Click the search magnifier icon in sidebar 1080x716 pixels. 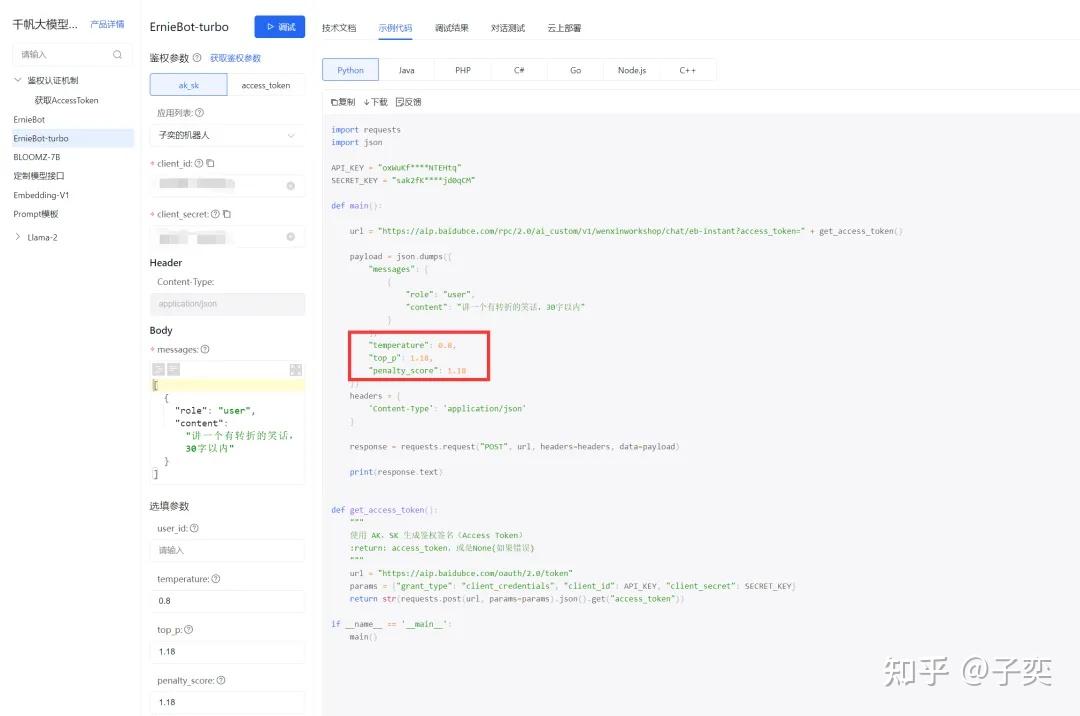coord(117,54)
